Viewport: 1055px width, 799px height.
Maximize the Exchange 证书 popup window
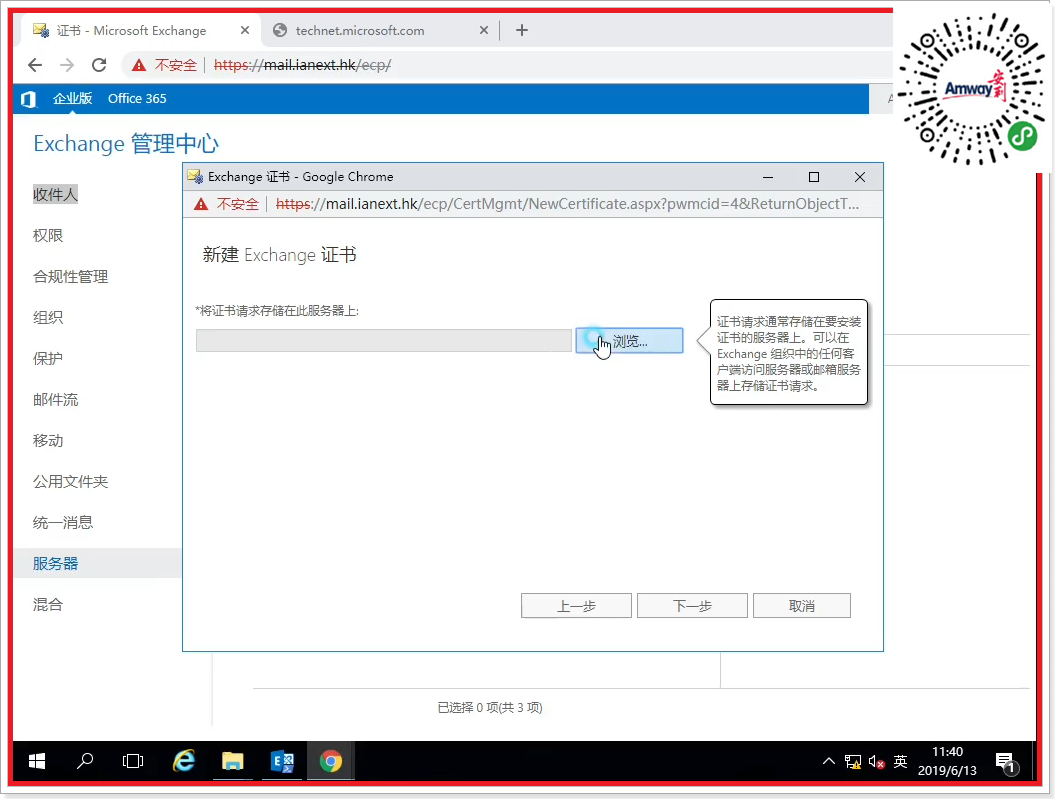pyautogui.click(x=813, y=177)
